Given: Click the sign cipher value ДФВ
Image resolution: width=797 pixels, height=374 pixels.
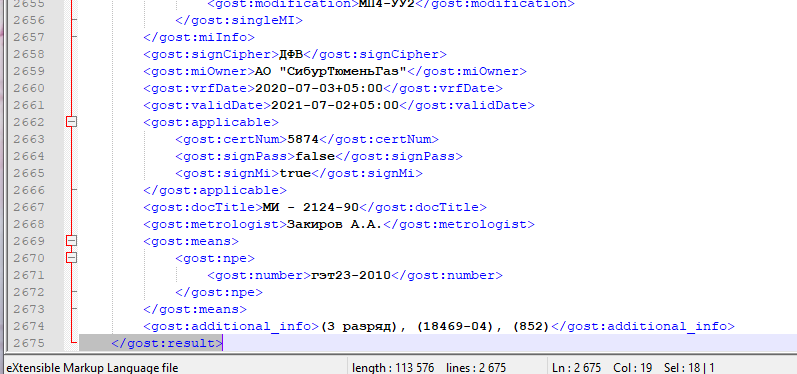Looking at the screenshot, I should click(x=291, y=54).
